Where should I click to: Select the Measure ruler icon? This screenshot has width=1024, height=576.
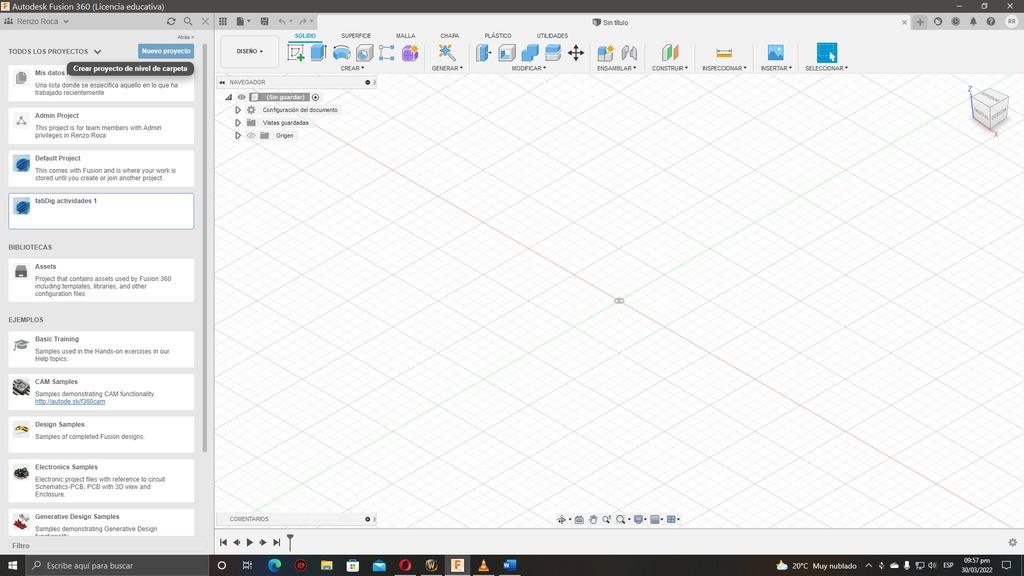724,53
